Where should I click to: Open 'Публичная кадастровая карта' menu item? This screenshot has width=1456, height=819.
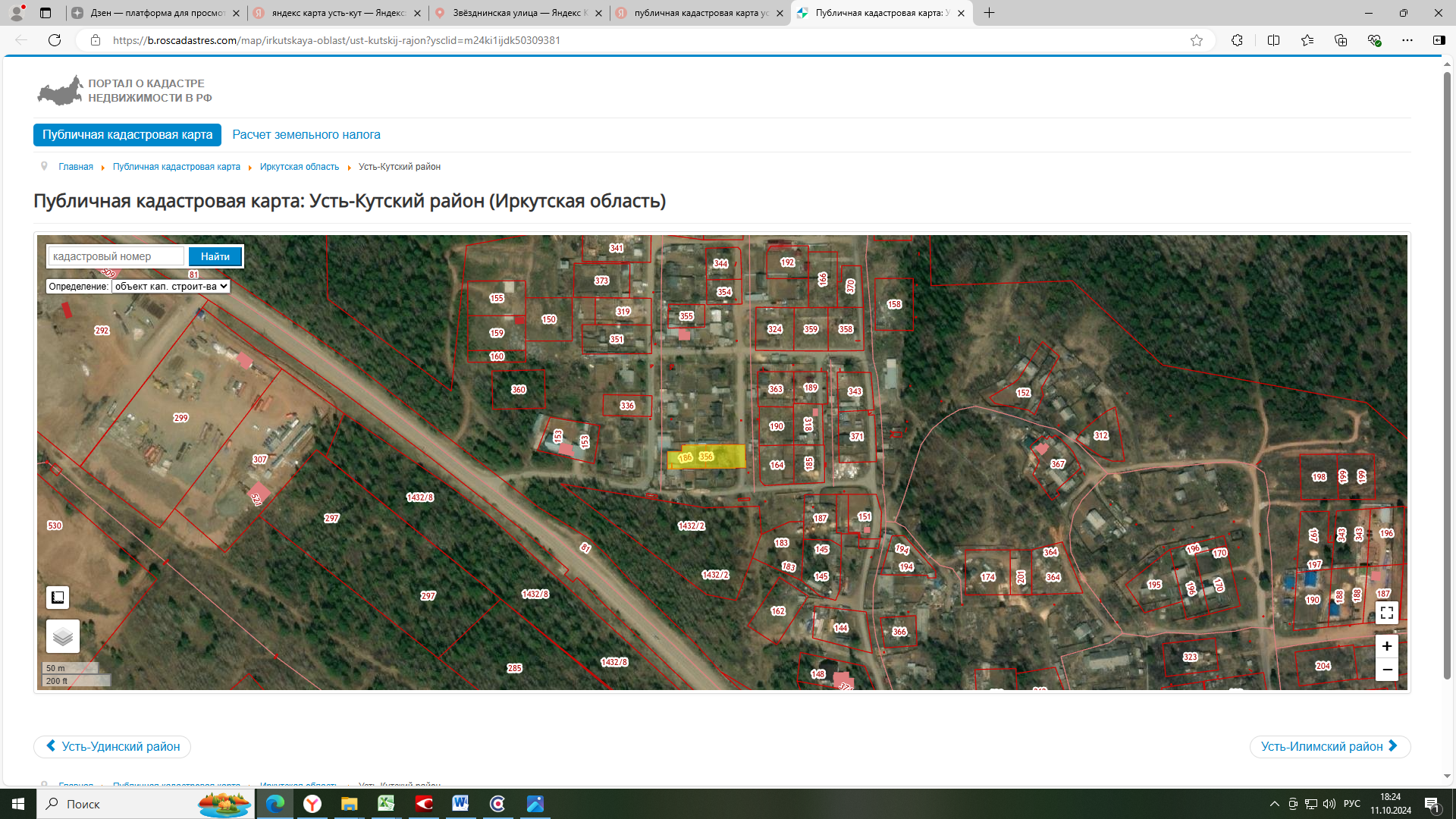click(127, 135)
